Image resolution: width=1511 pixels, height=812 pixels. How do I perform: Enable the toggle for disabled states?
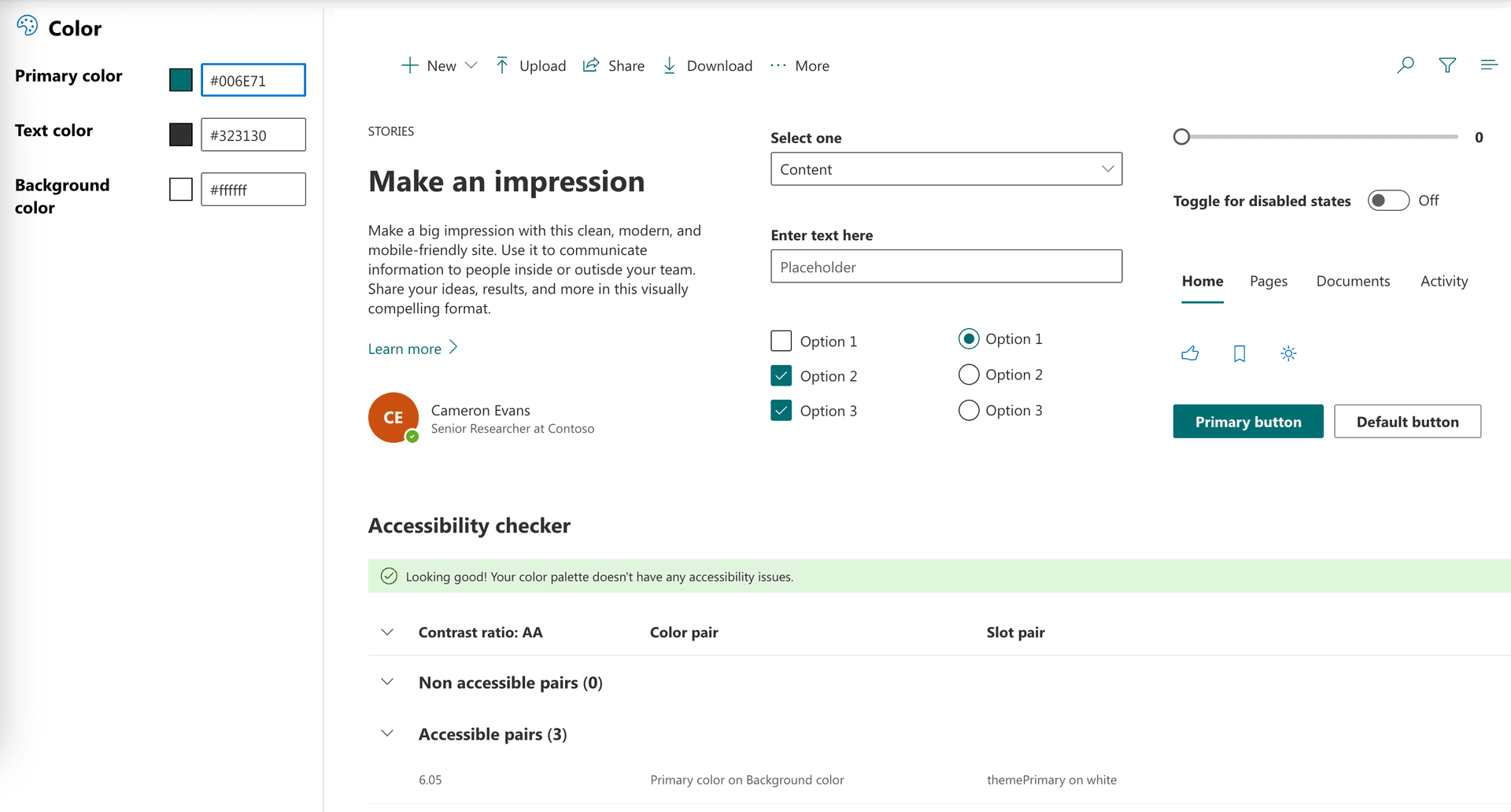pos(1387,201)
